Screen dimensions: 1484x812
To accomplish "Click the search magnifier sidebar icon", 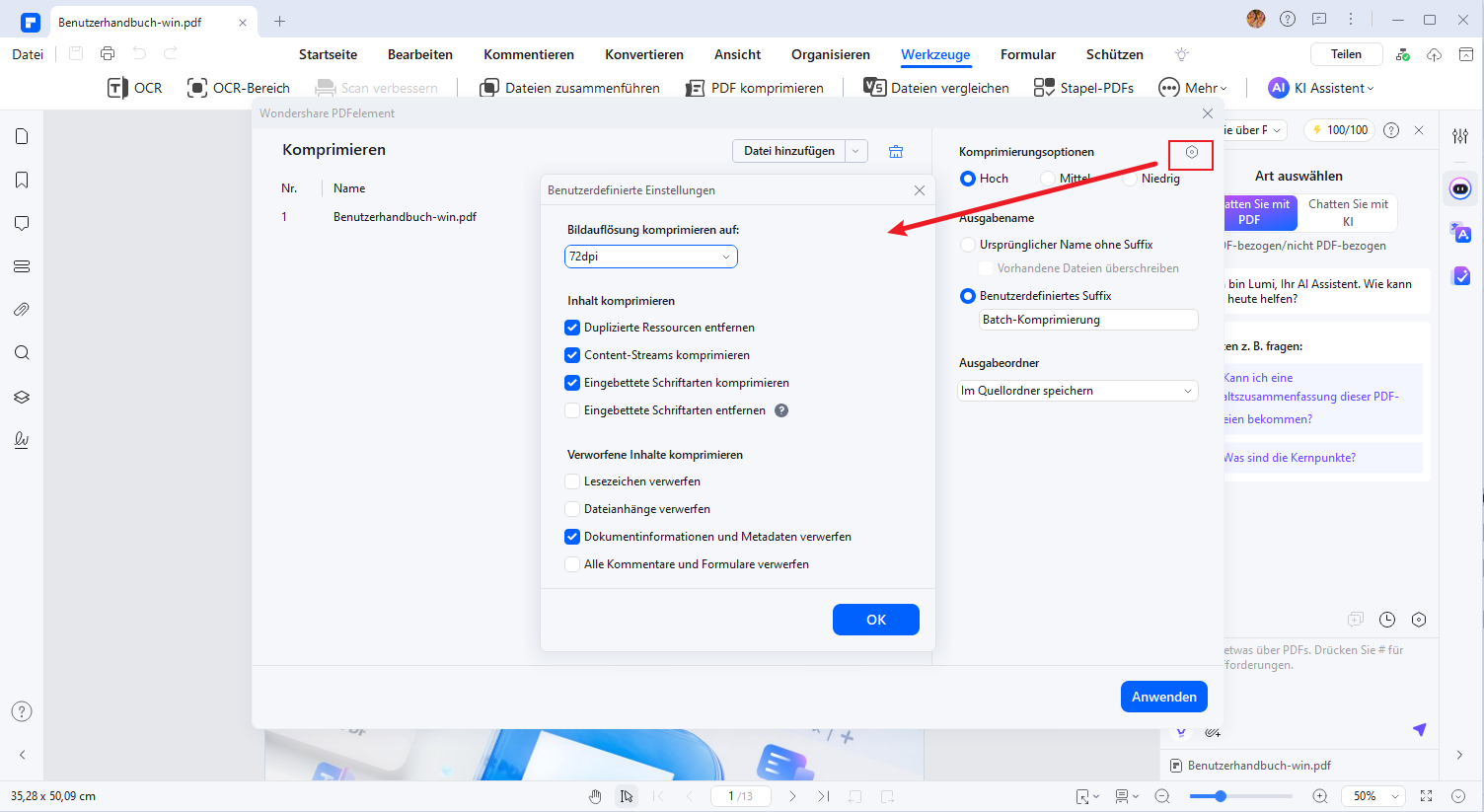I will pyautogui.click(x=22, y=353).
